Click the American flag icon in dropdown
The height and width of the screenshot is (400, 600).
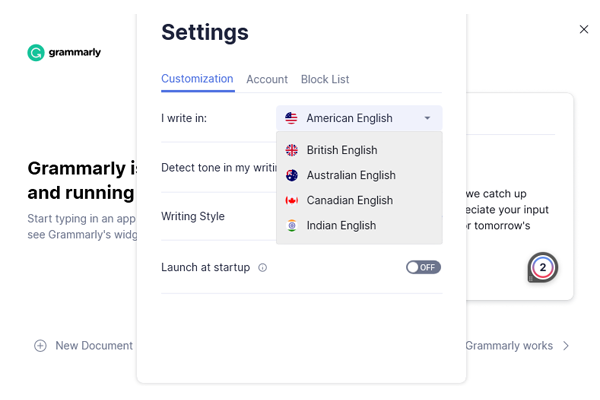[291, 118]
